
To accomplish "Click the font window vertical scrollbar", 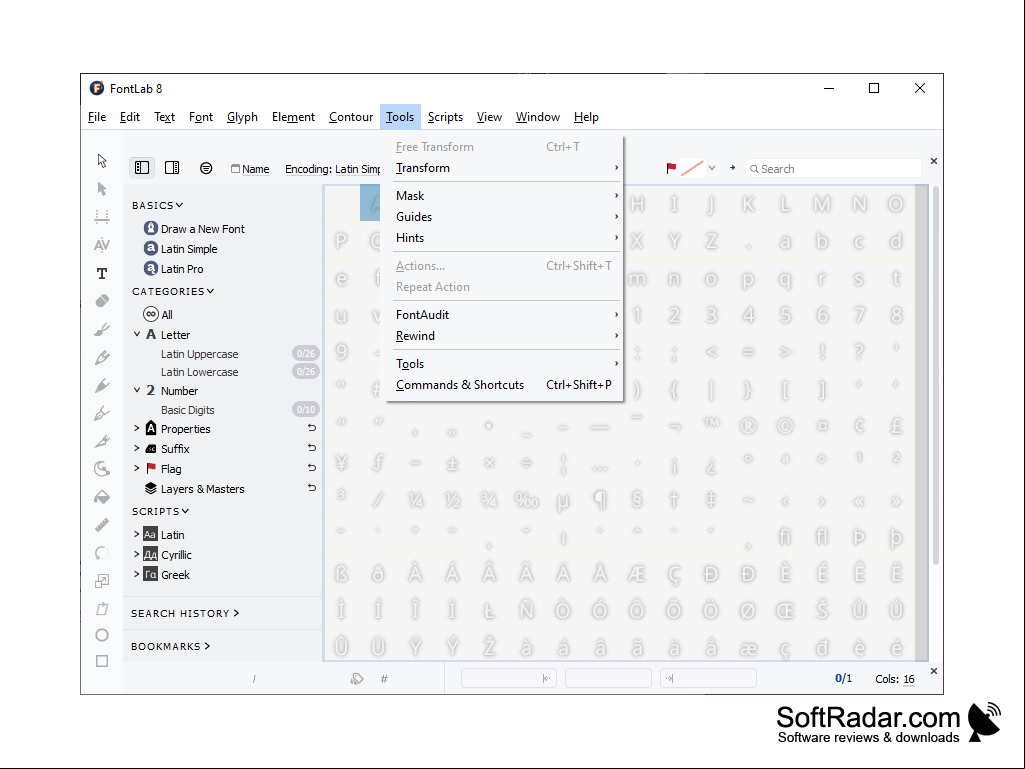I will 935,375.
